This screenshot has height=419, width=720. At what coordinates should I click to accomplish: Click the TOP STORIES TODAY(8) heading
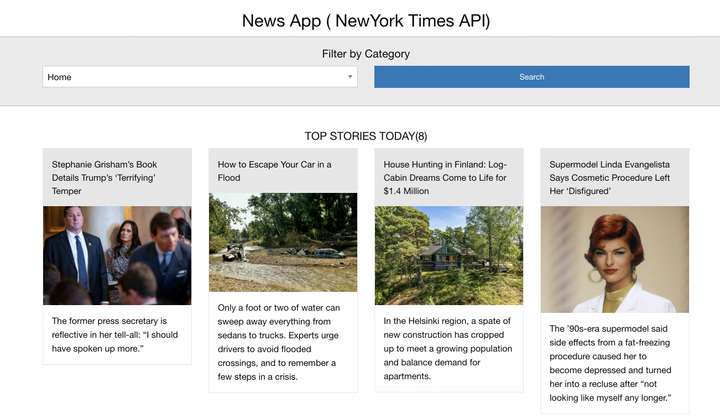pos(366,136)
